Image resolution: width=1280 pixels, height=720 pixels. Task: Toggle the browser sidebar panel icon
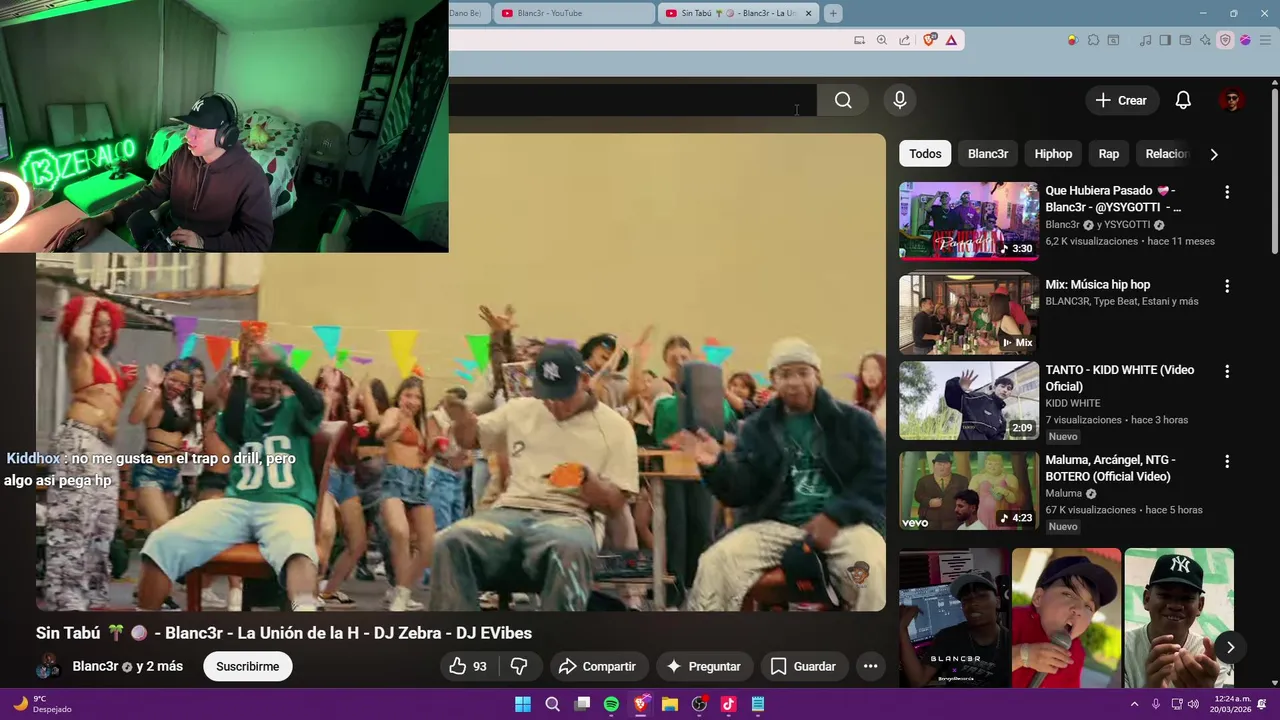[1165, 40]
